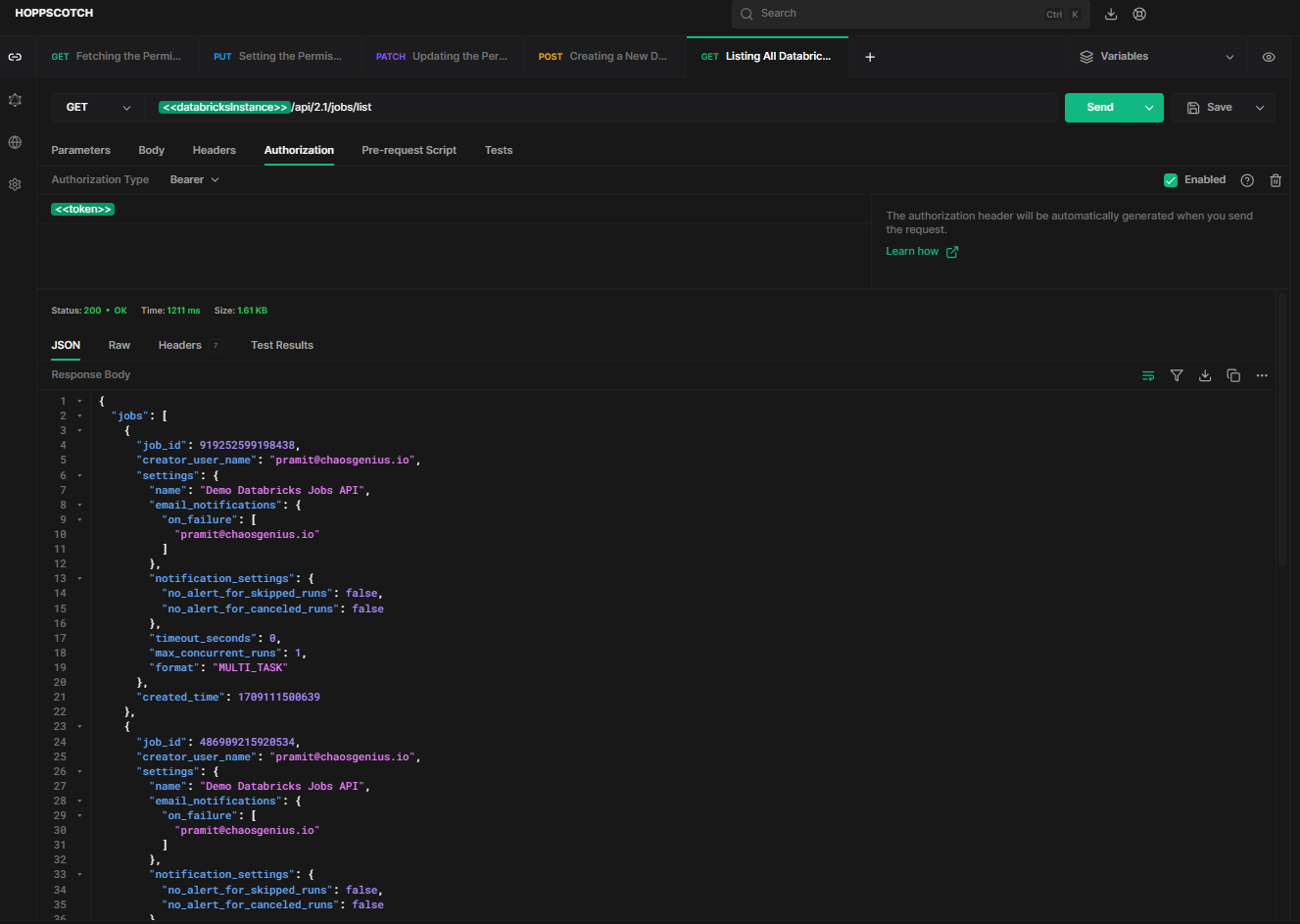Toggle environment quick peek eye icon
The image size is (1300, 924).
tap(1269, 57)
